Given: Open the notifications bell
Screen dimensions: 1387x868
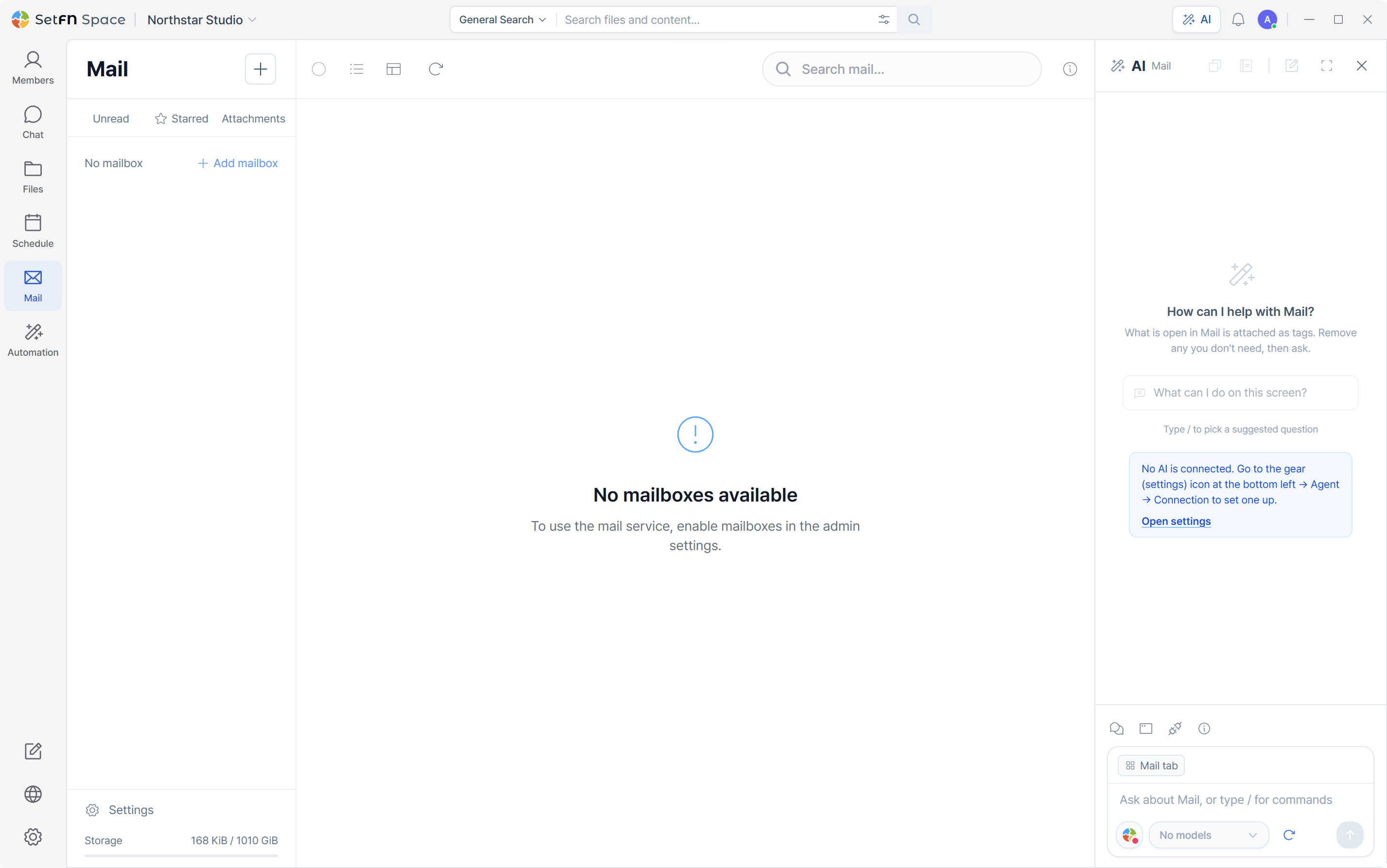Looking at the screenshot, I should [1238, 19].
